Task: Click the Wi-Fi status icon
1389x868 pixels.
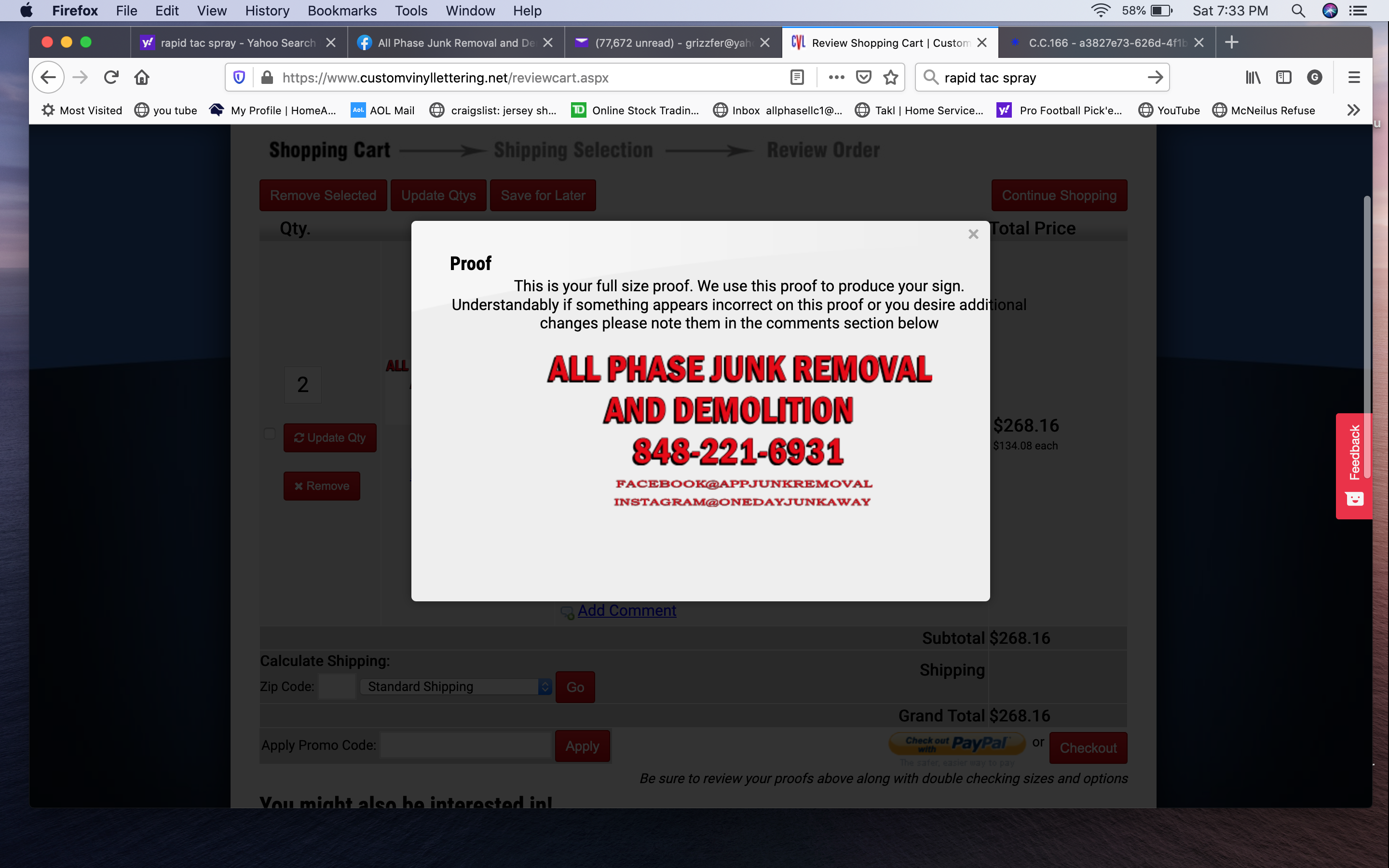Action: [x=1100, y=11]
